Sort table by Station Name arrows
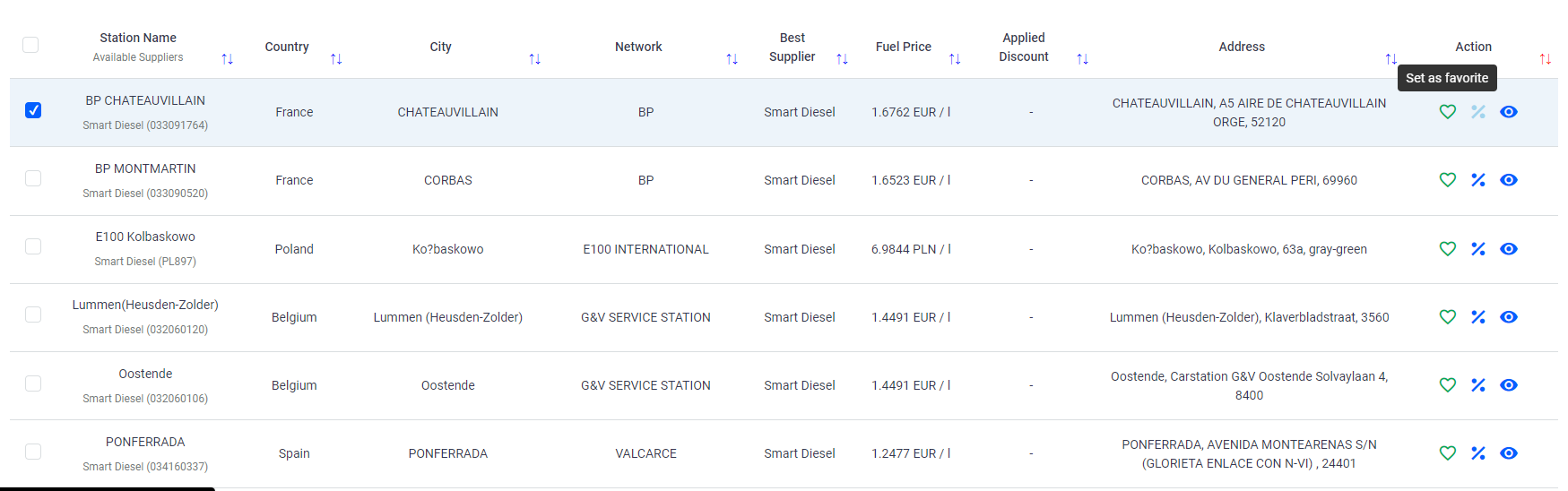The width and height of the screenshot is (1568, 491). click(x=227, y=59)
